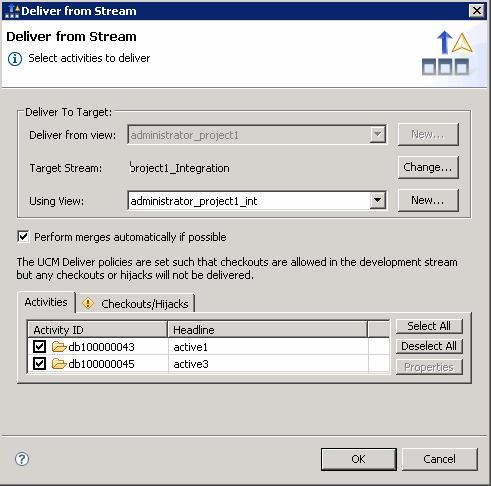The image size is (491, 486).
Task: Uncheck activity db100000045
Action: [39, 364]
